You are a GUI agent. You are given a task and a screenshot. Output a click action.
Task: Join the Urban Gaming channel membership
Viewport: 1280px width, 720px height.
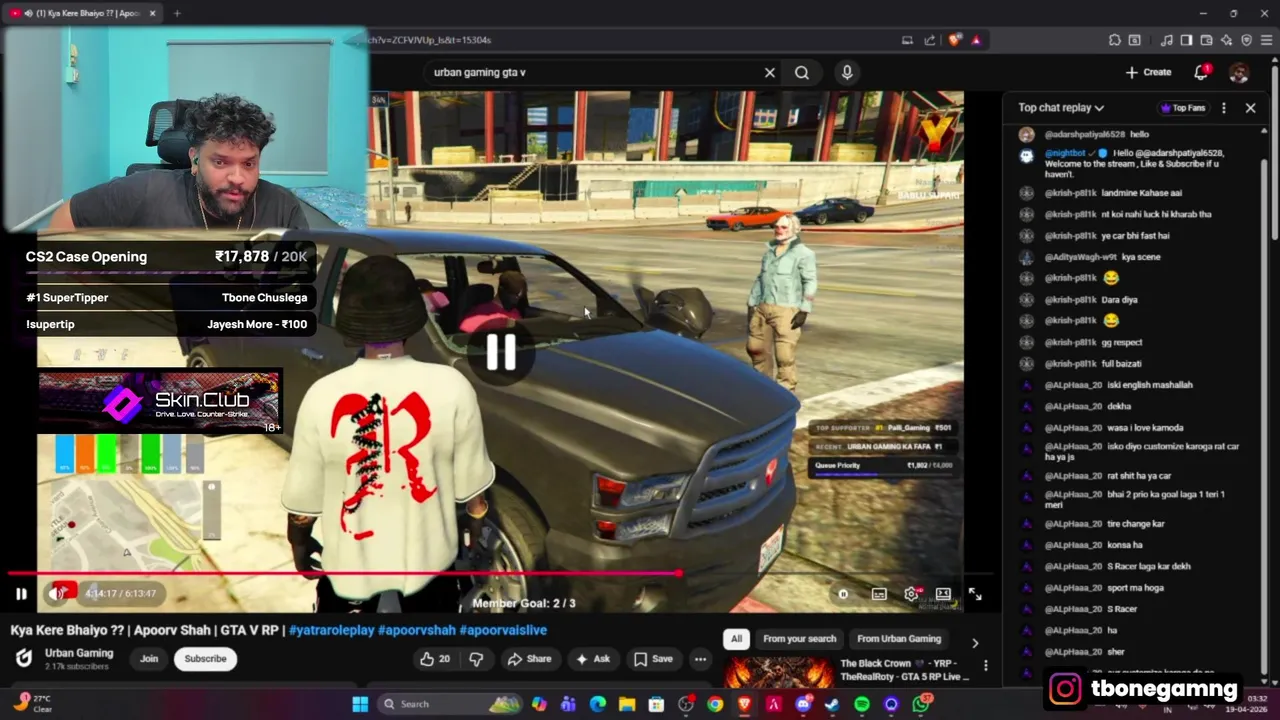click(149, 659)
